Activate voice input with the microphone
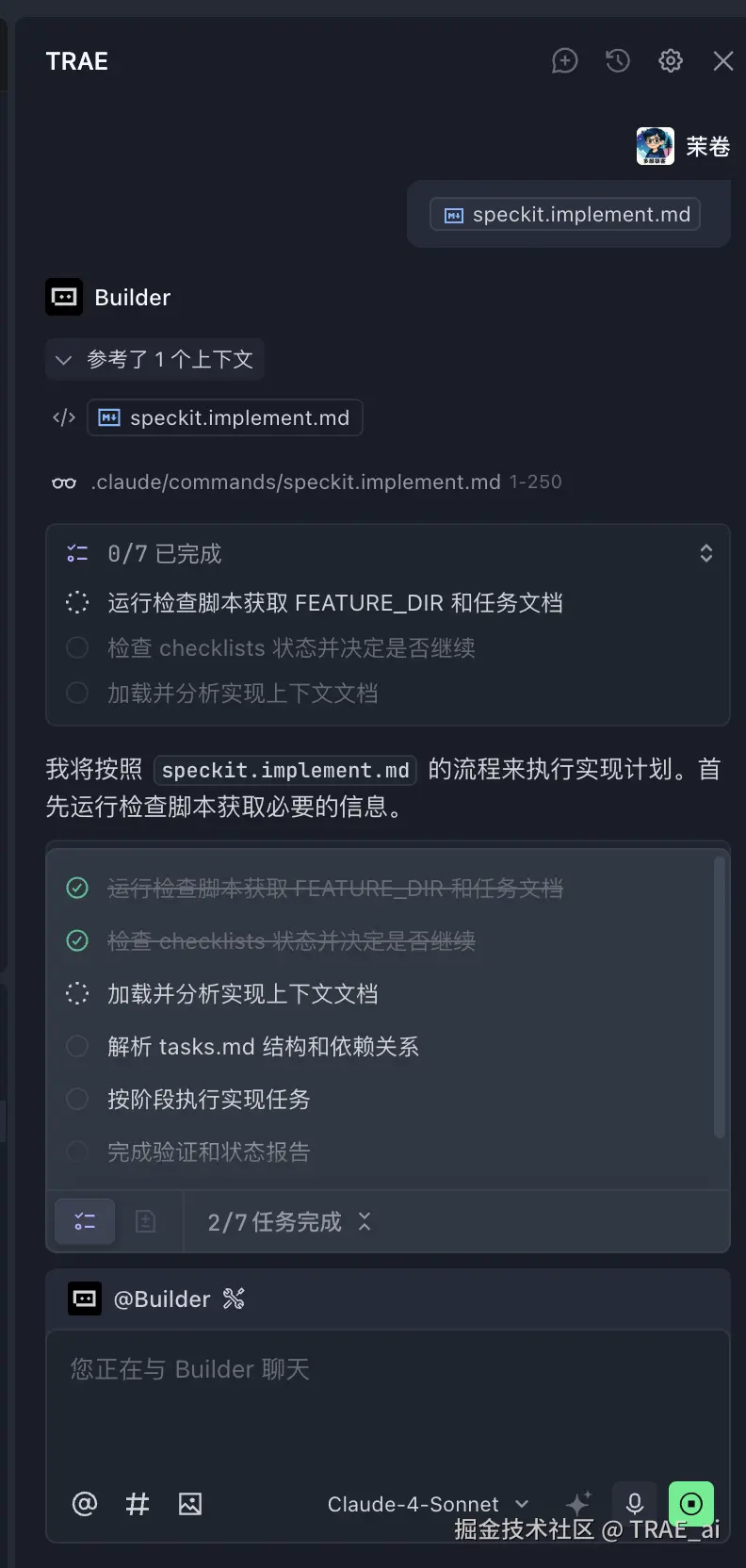 tap(635, 1504)
